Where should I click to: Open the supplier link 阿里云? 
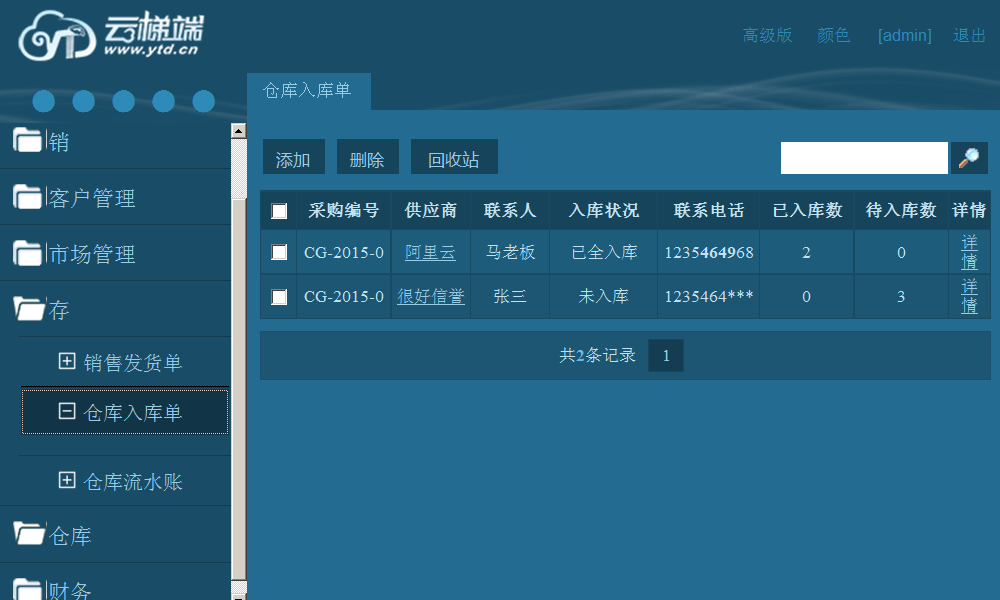[x=430, y=252]
